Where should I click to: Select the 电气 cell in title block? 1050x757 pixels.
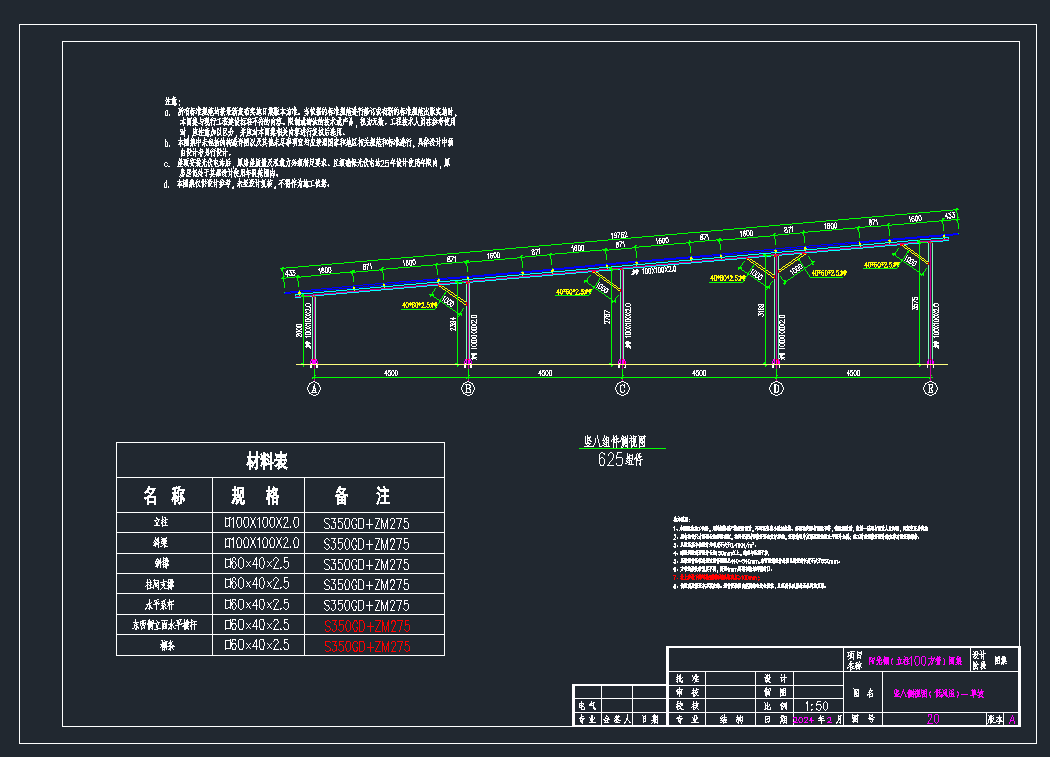point(585,704)
